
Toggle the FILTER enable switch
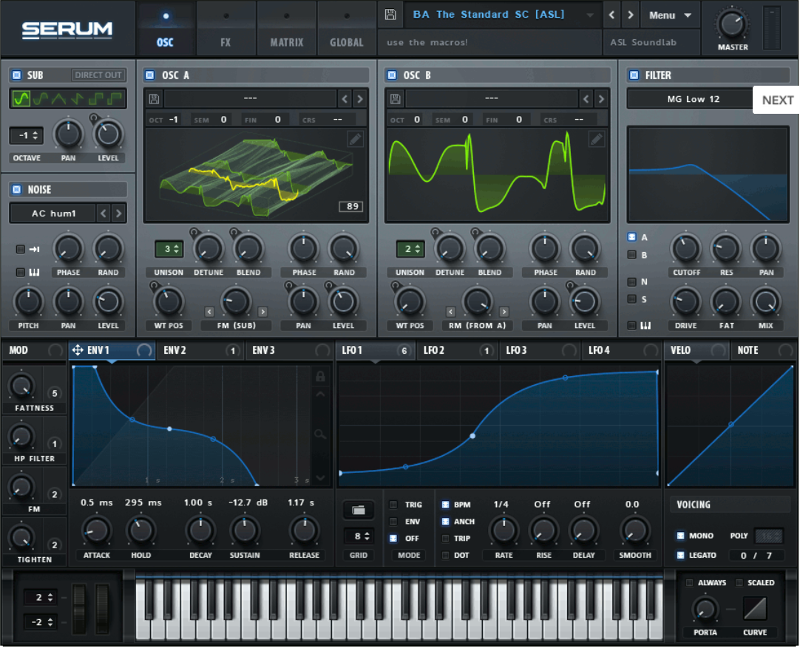coord(634,75)
